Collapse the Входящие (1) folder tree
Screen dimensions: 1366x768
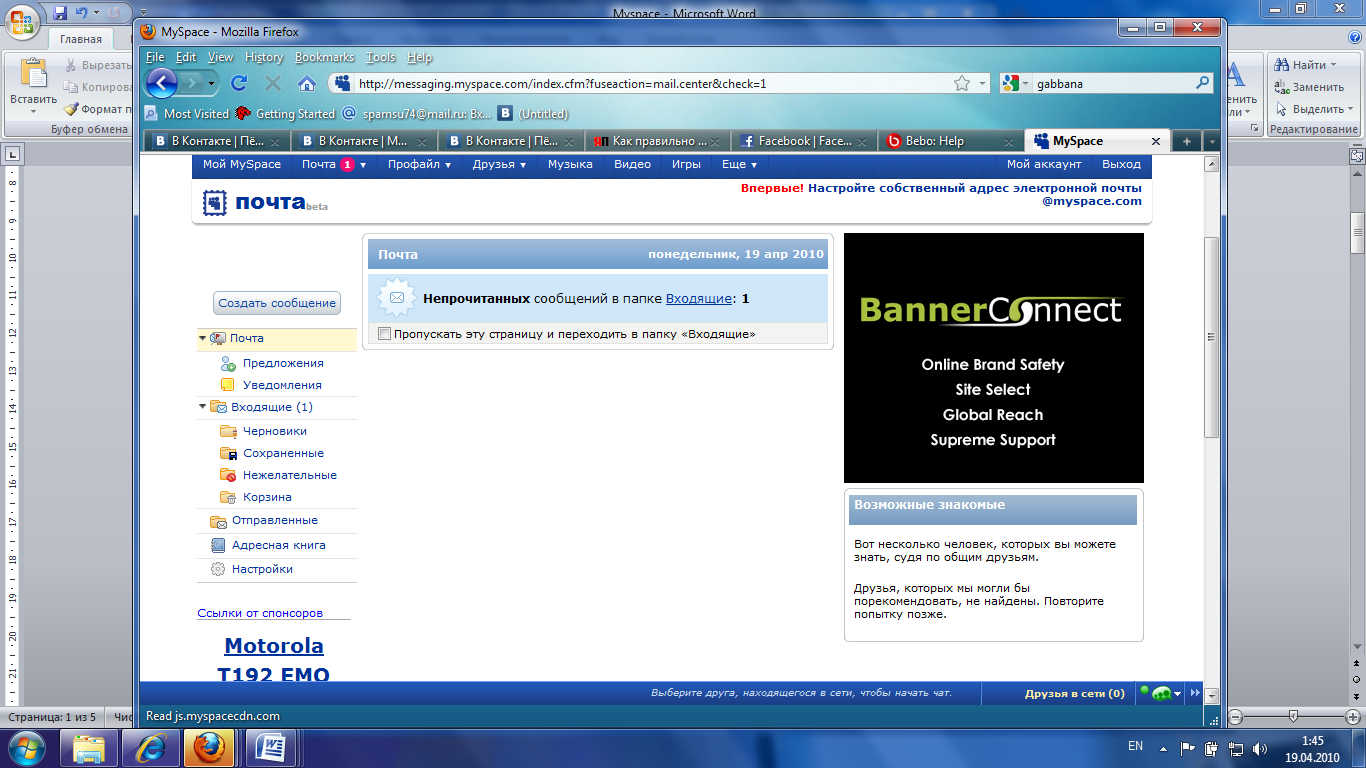(x=203, y=407)
